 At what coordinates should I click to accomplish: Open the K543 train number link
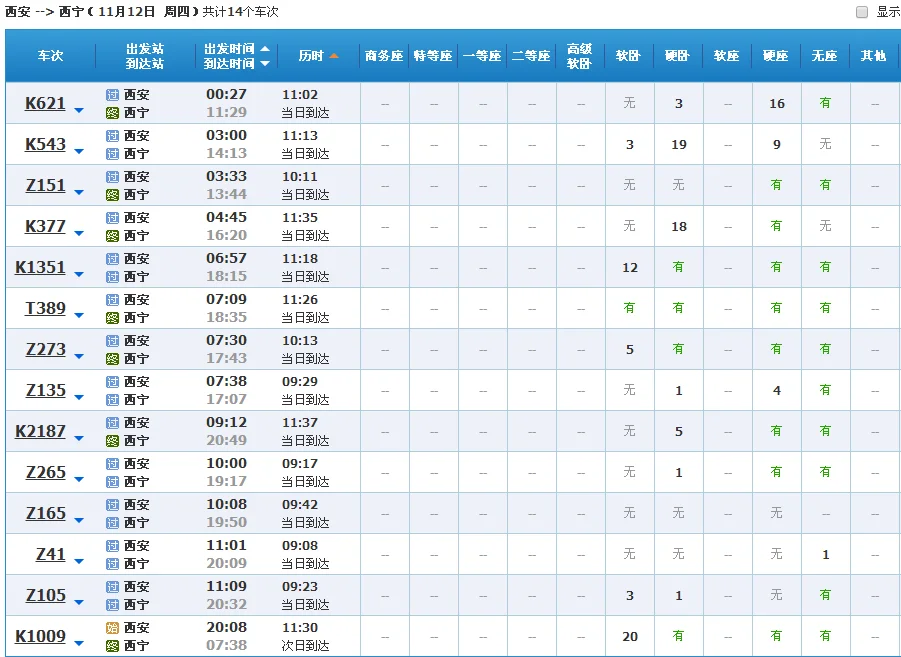45,143
